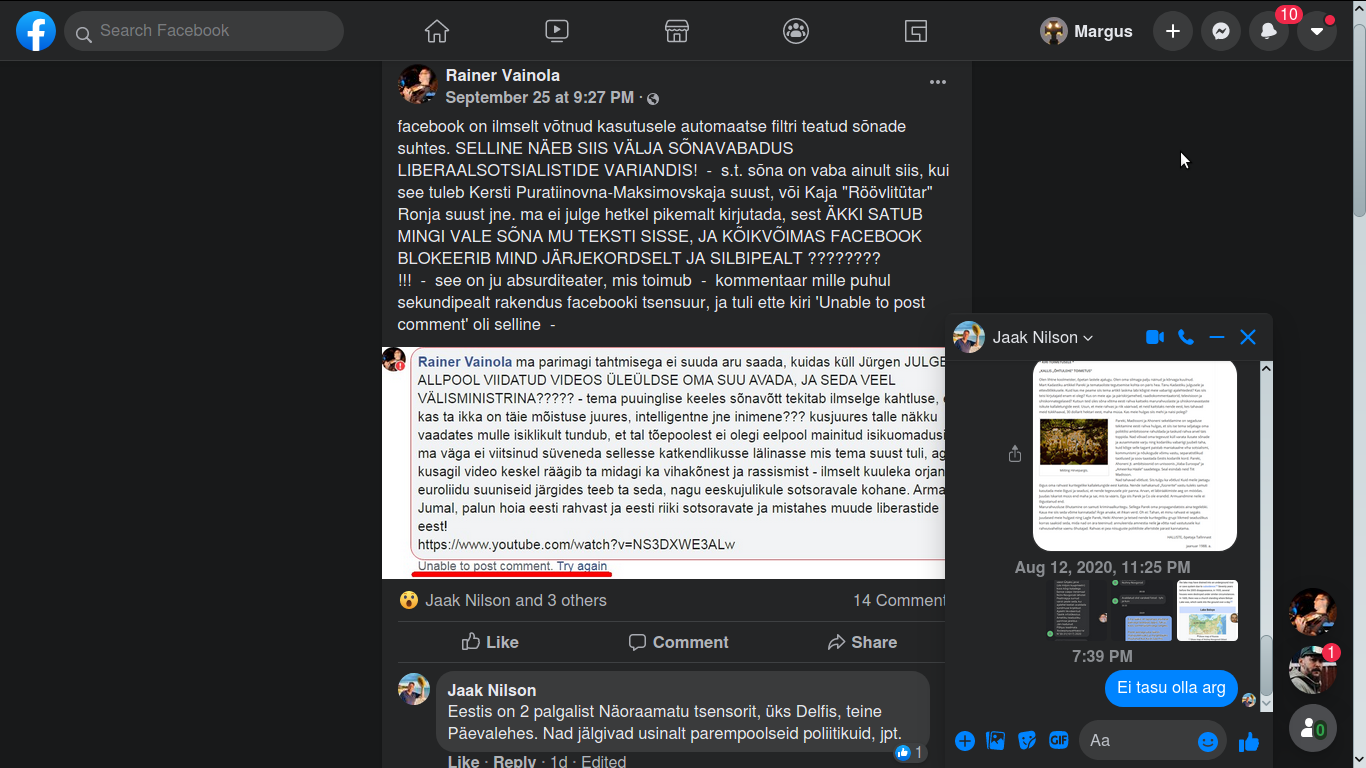1366x768 pixels.
Task: Minimize the Jaak Nilson chat
Action: click(1217, 337)
